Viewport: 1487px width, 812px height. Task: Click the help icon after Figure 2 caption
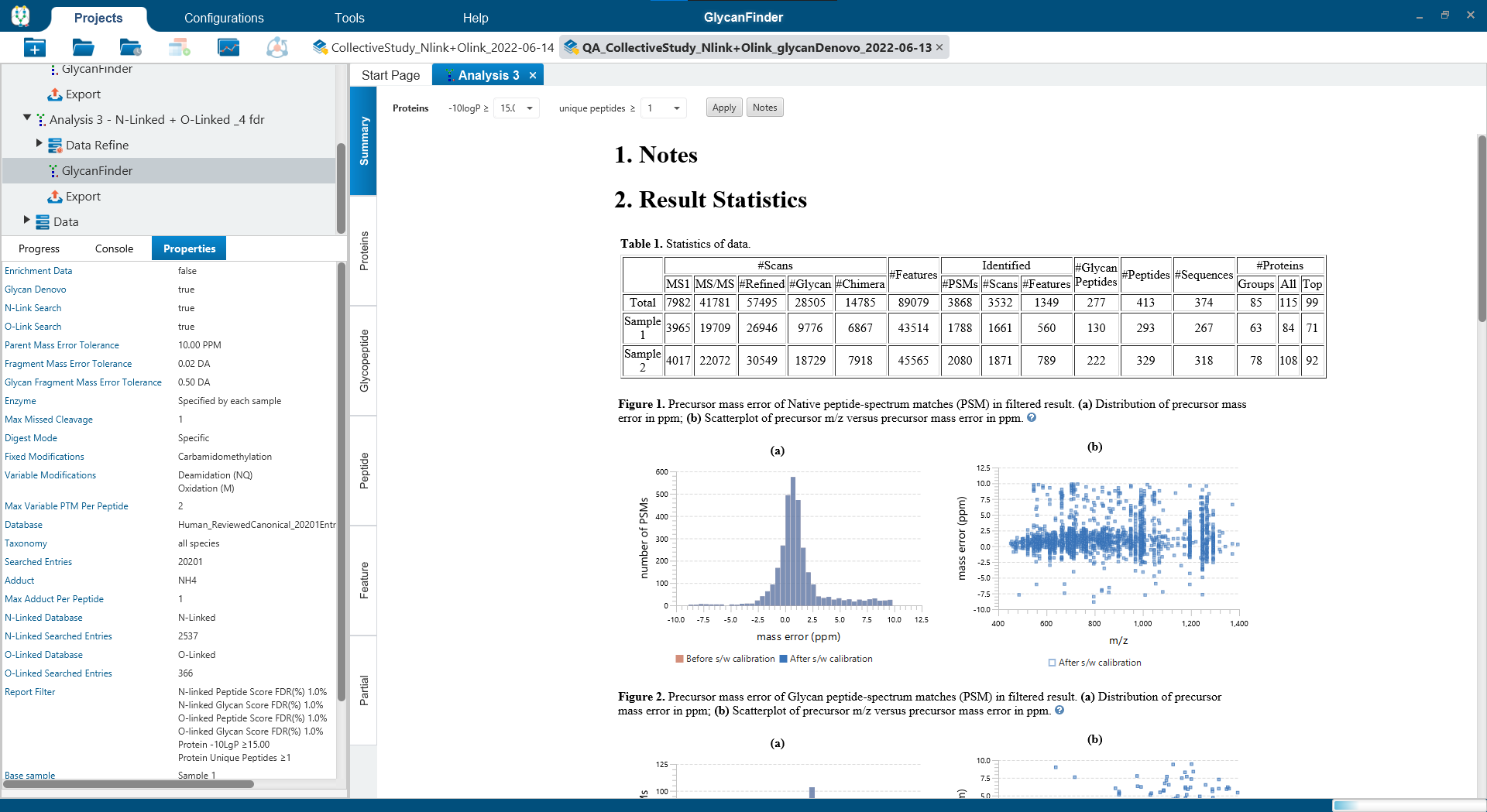point(1059,710)
